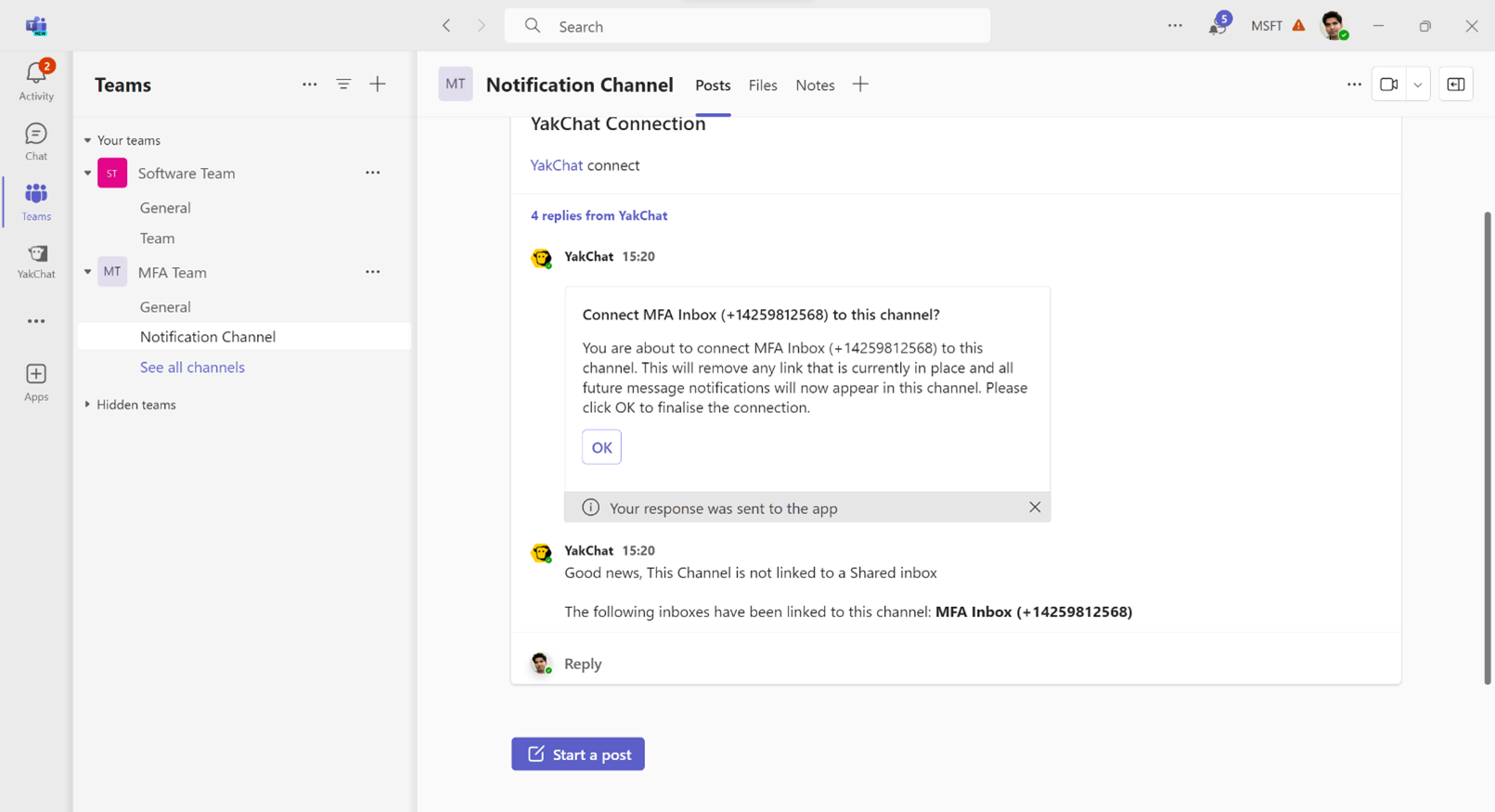
Task: Switch to the Notes tab
Action: [815, 85]
